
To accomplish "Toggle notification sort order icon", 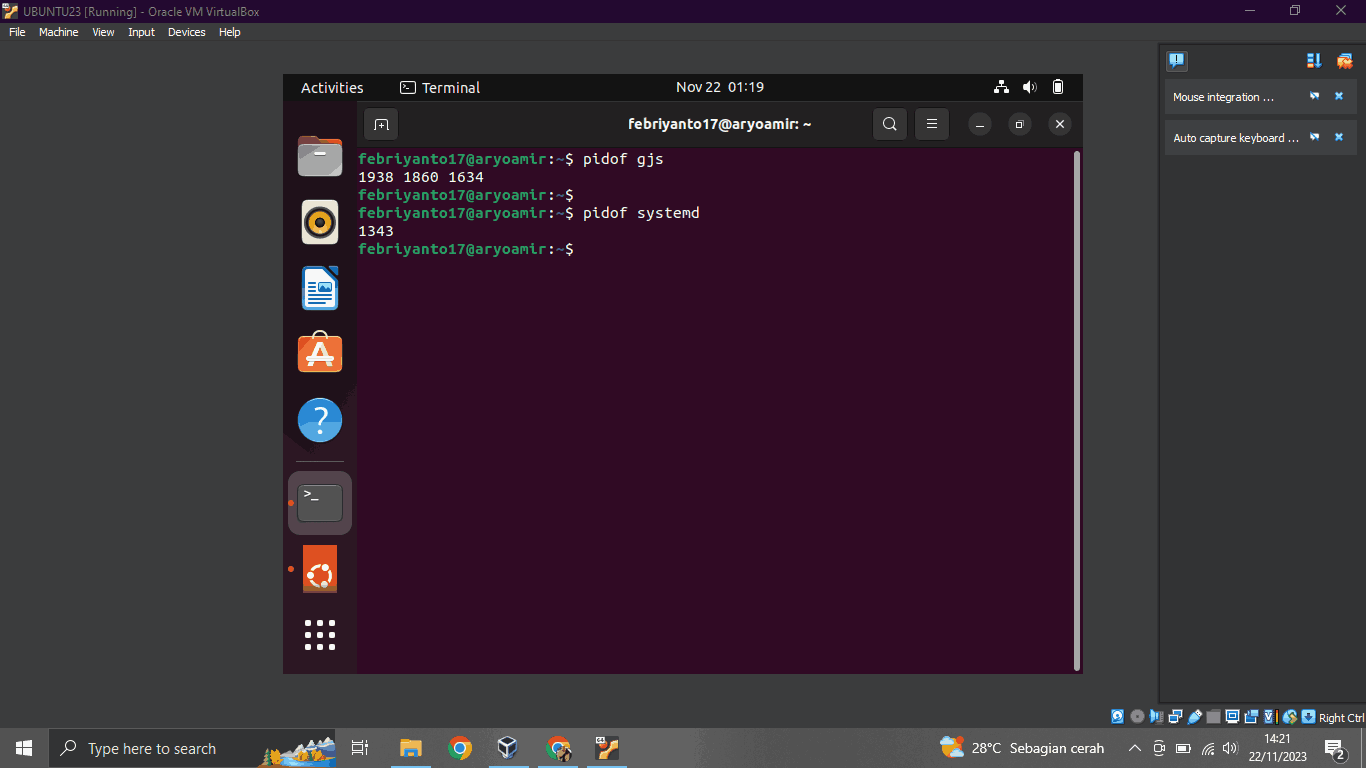I will pos(1315,61).
